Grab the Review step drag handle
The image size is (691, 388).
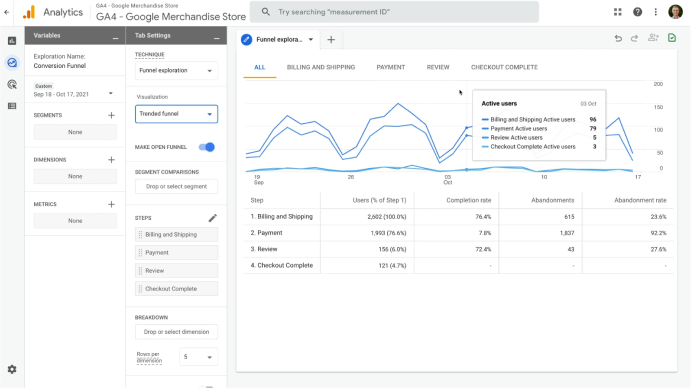coord(141,271)
